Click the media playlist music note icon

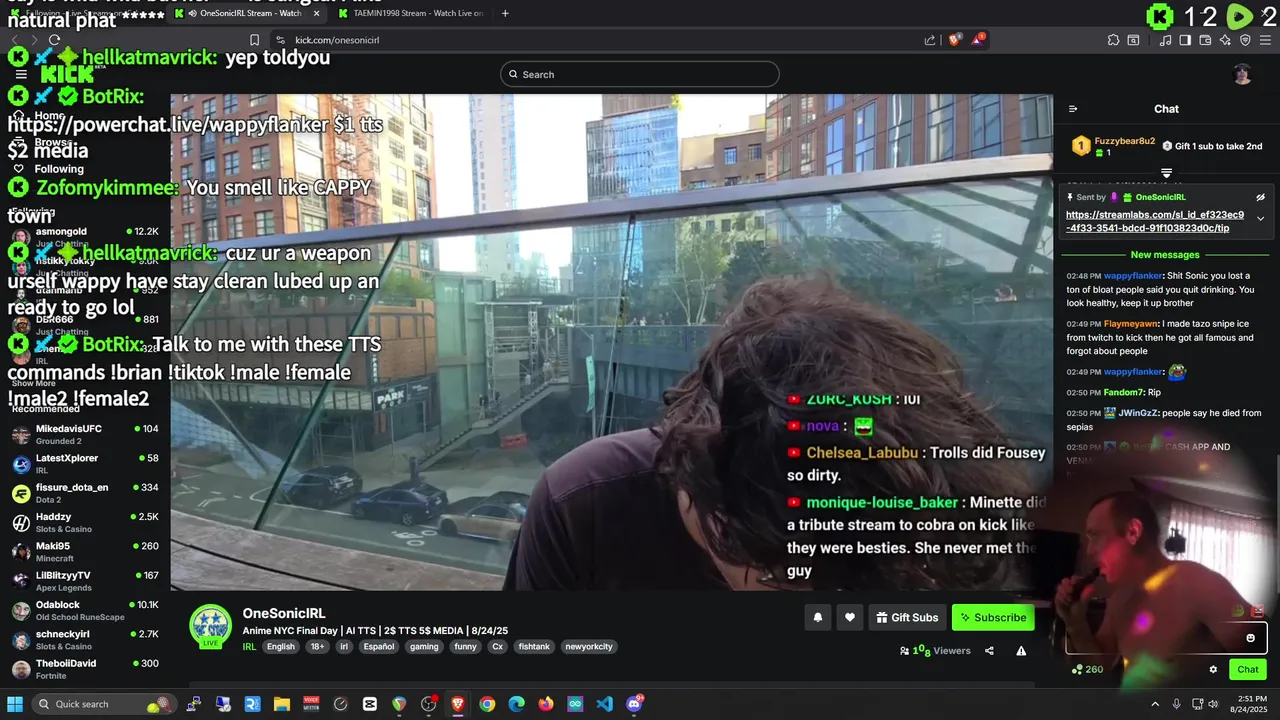click(x=1166, y=40)
